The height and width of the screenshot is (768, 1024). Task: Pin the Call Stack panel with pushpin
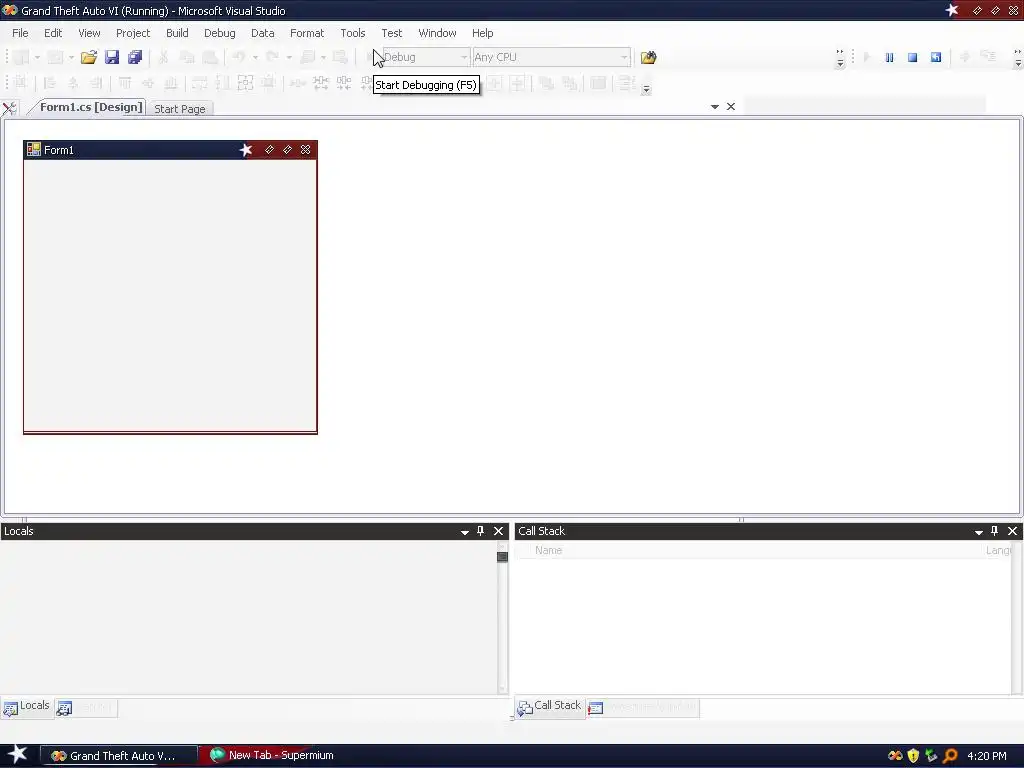pyautogui.click(x=995, y=531)
